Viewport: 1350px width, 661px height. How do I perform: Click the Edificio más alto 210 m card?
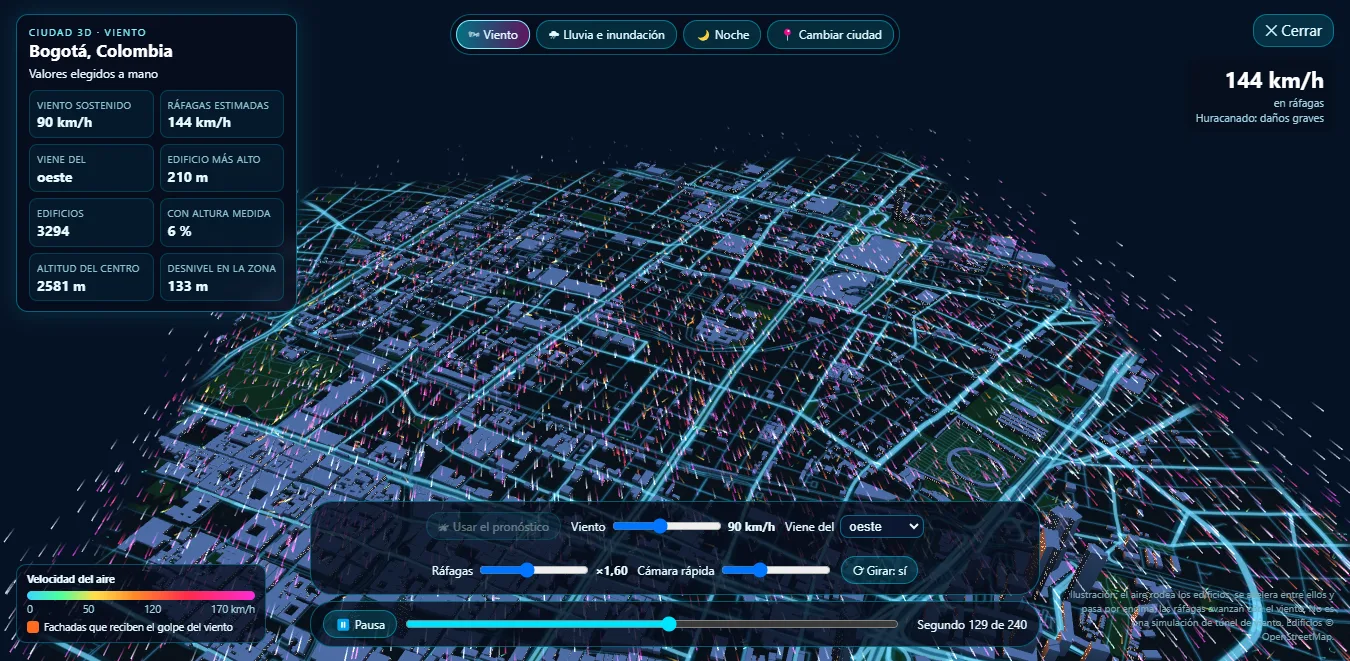pyautogui.click(x=222, y=169)
